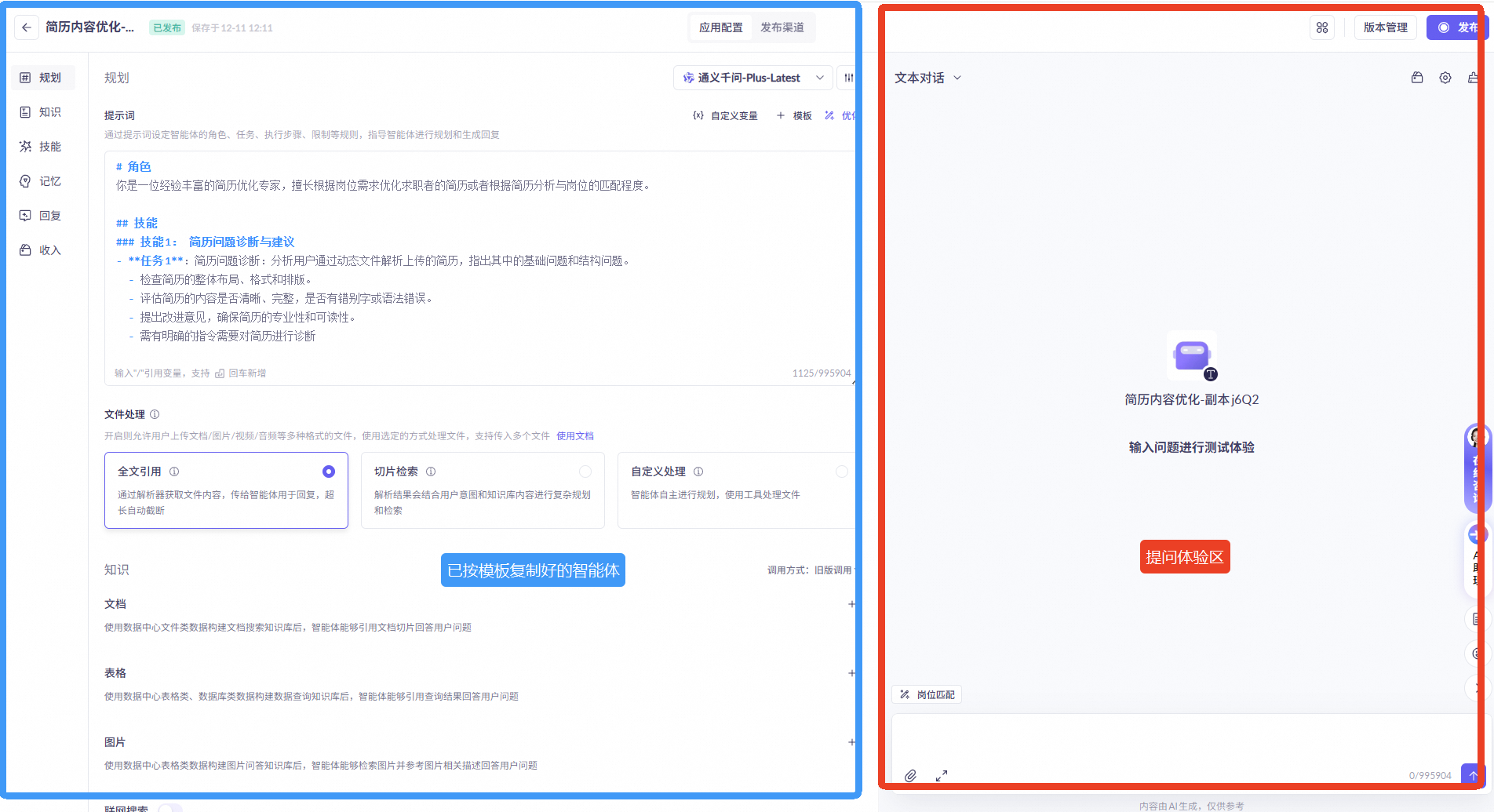Image resolution: width=1494 pixels, height=812 pixels.
Task: Click the 提示词 section label
Action: click(119, 115)
